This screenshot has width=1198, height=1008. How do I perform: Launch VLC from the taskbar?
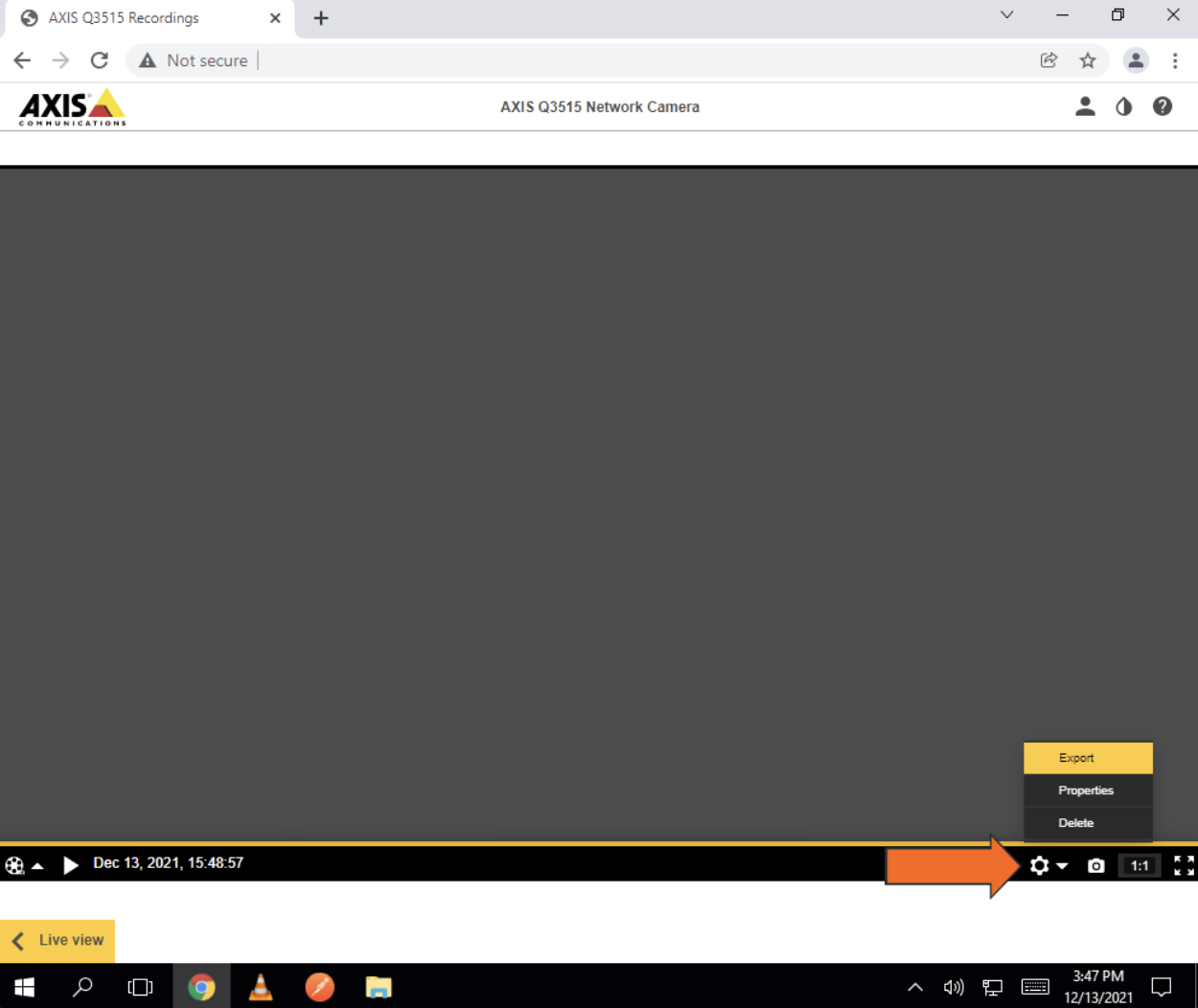coord(261,986)
